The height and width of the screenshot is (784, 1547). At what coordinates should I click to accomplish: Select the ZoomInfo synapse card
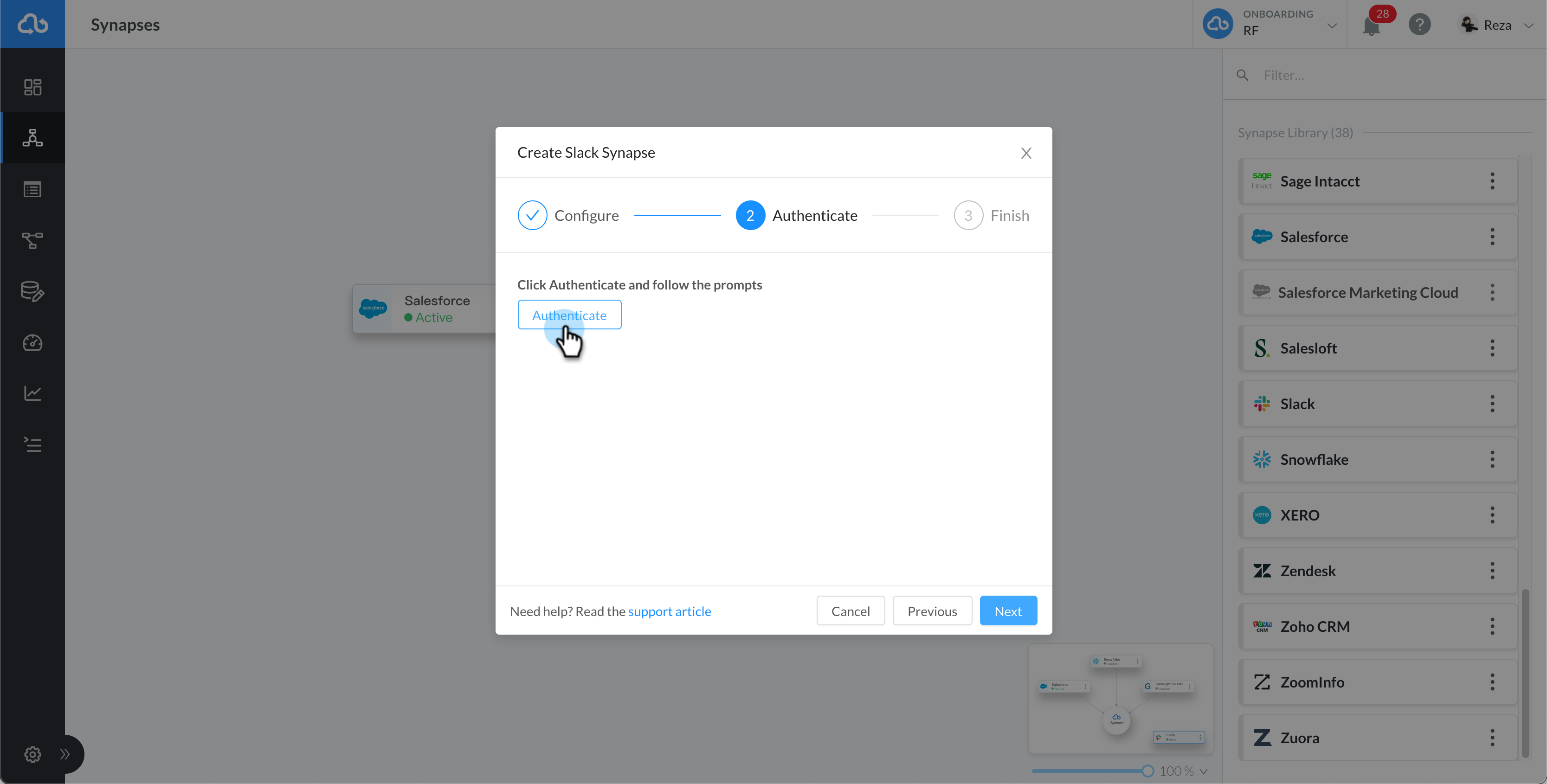click(1378, 682)
